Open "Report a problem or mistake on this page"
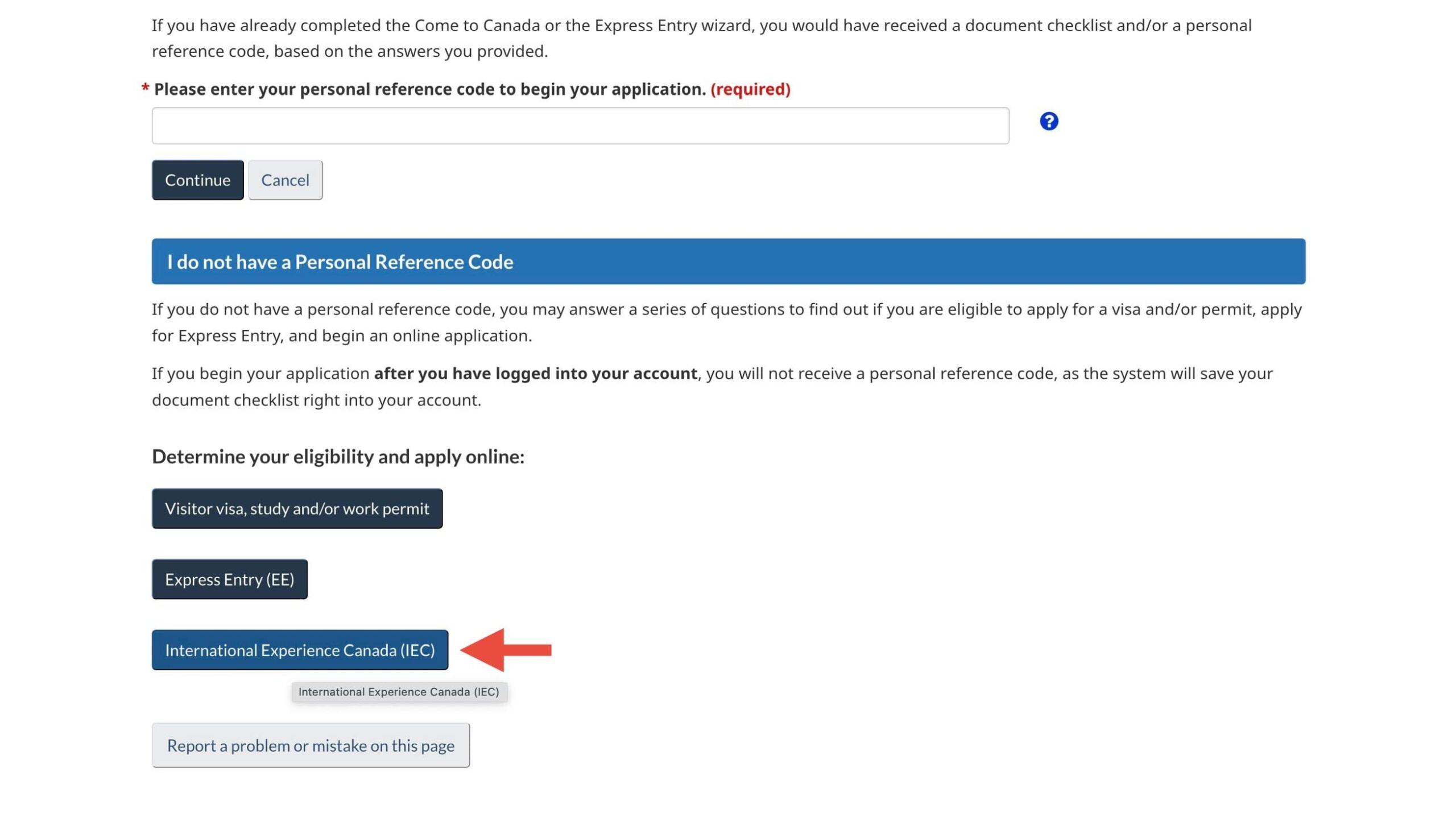This screenshot has height=825, width=1456. (x=311, y=745)
